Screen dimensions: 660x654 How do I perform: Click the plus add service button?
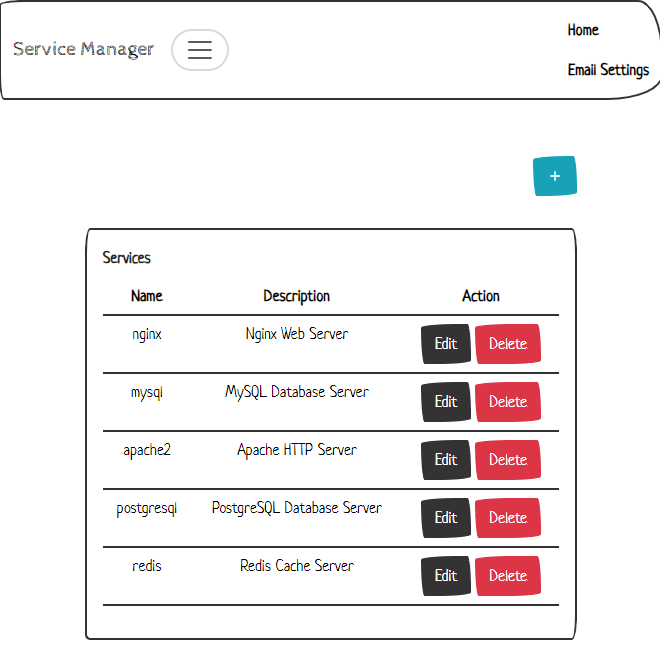click(x=555, y=176)
